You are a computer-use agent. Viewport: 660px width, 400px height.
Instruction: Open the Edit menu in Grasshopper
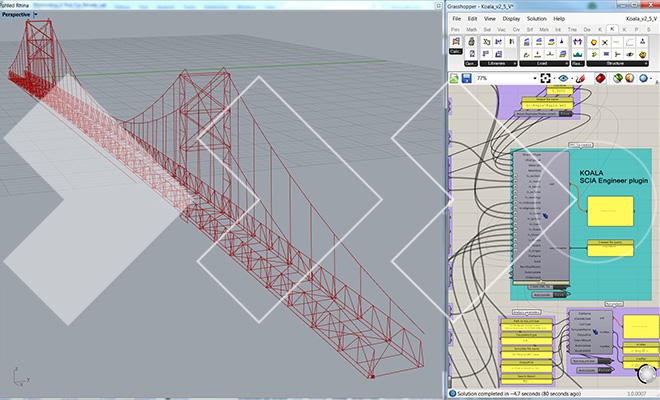(x=472, y=19)
